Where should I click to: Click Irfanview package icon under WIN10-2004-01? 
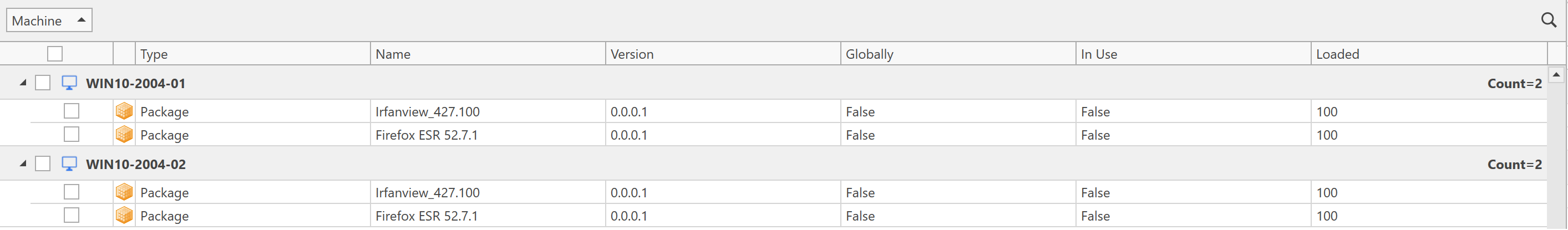click(x=124, y=111)
